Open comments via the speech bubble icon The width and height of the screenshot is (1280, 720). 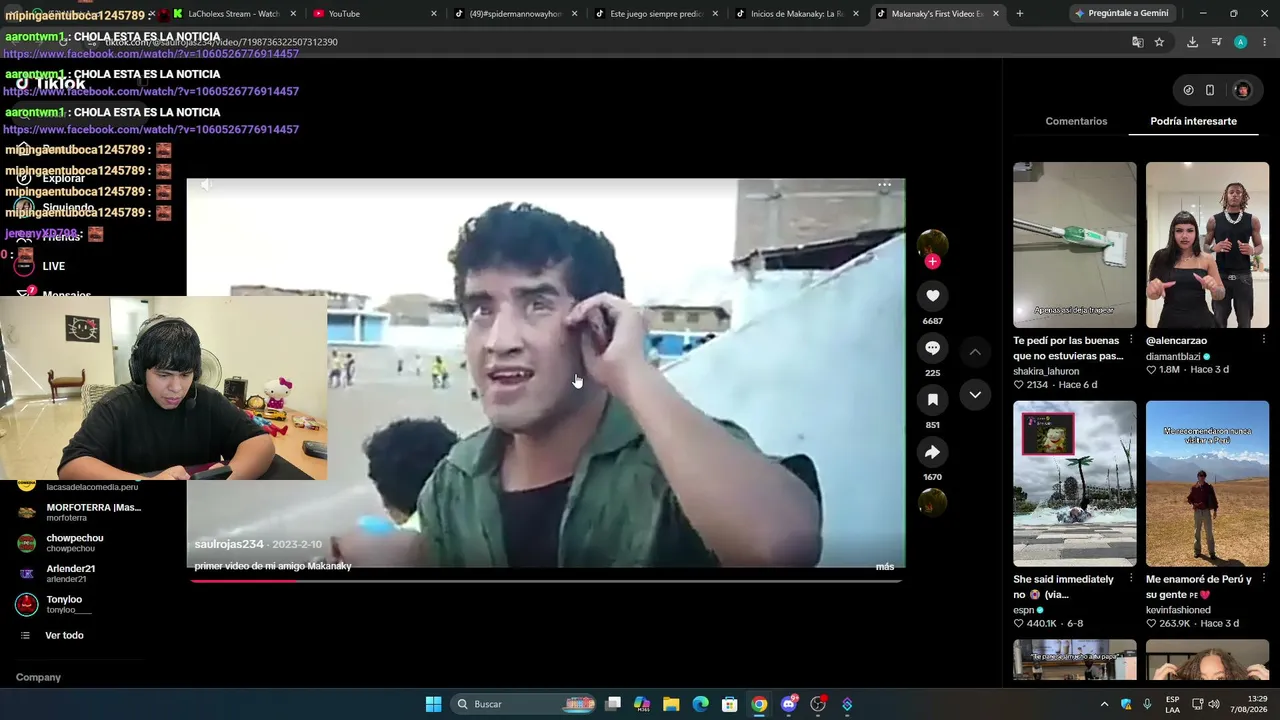(932, 348)
